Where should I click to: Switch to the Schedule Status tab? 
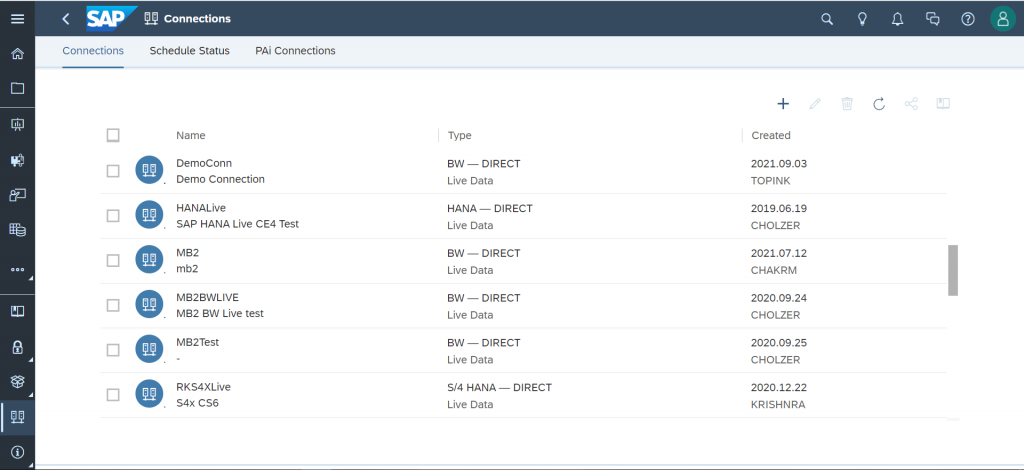pyautogui.click(x=189, y=51)
